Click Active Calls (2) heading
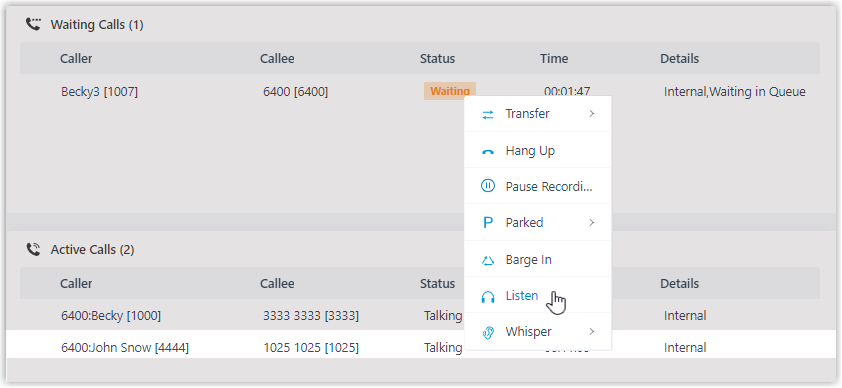The image size is (842, 388). [x=92, y=250]
